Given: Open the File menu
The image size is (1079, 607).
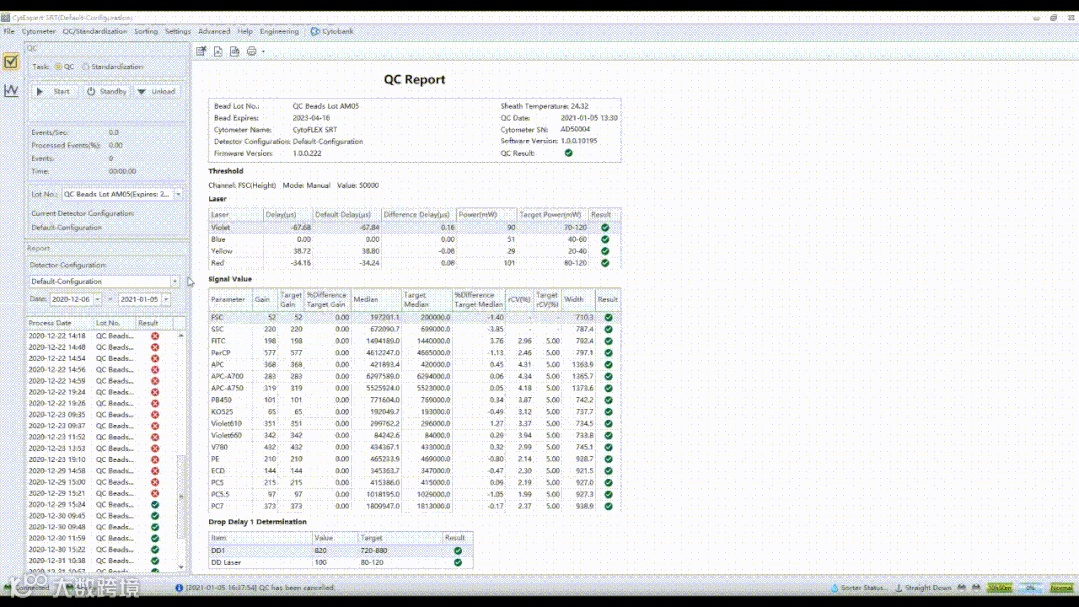Looking at the screenshot, I should tap(9, 31).
